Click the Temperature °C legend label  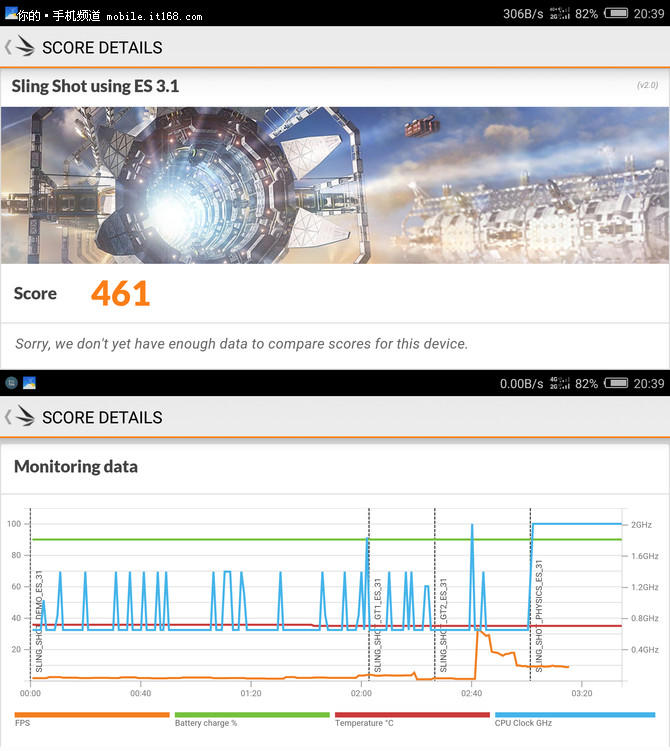[364, 723]
